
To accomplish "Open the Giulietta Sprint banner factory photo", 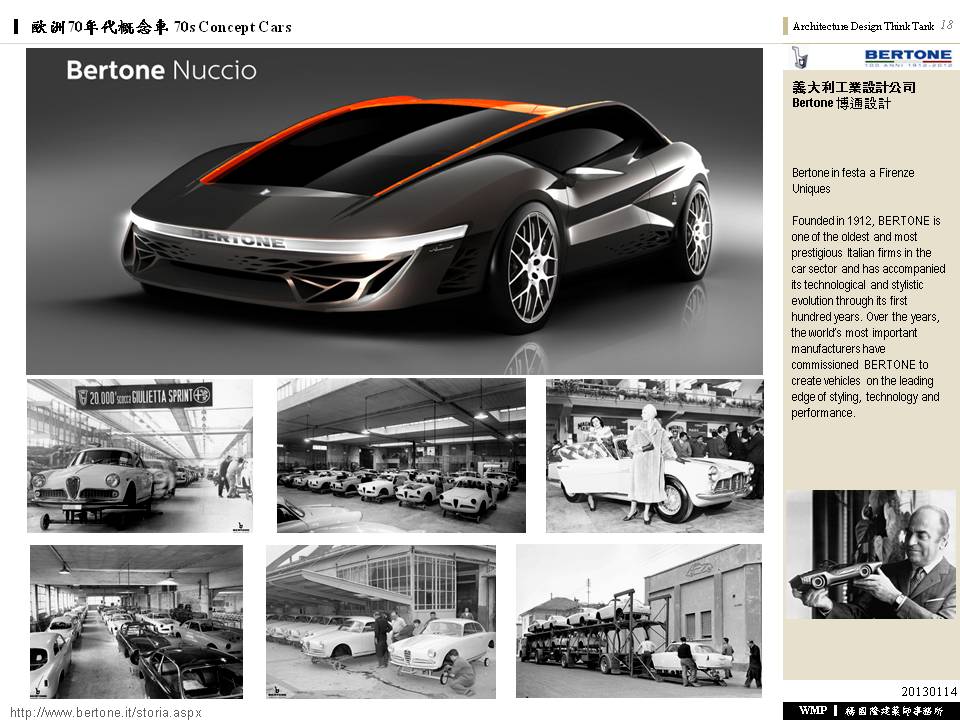I will coord(140,455).
